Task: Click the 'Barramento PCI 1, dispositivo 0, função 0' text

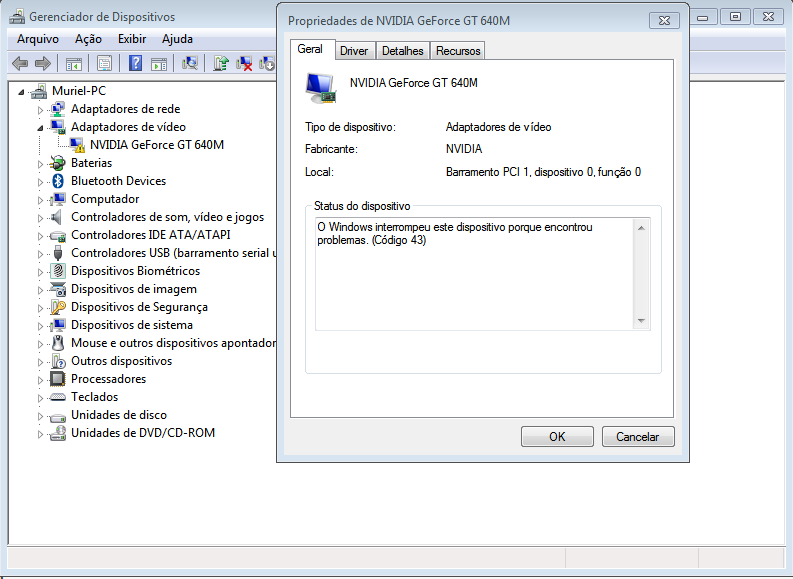Action: pos(543,172)
